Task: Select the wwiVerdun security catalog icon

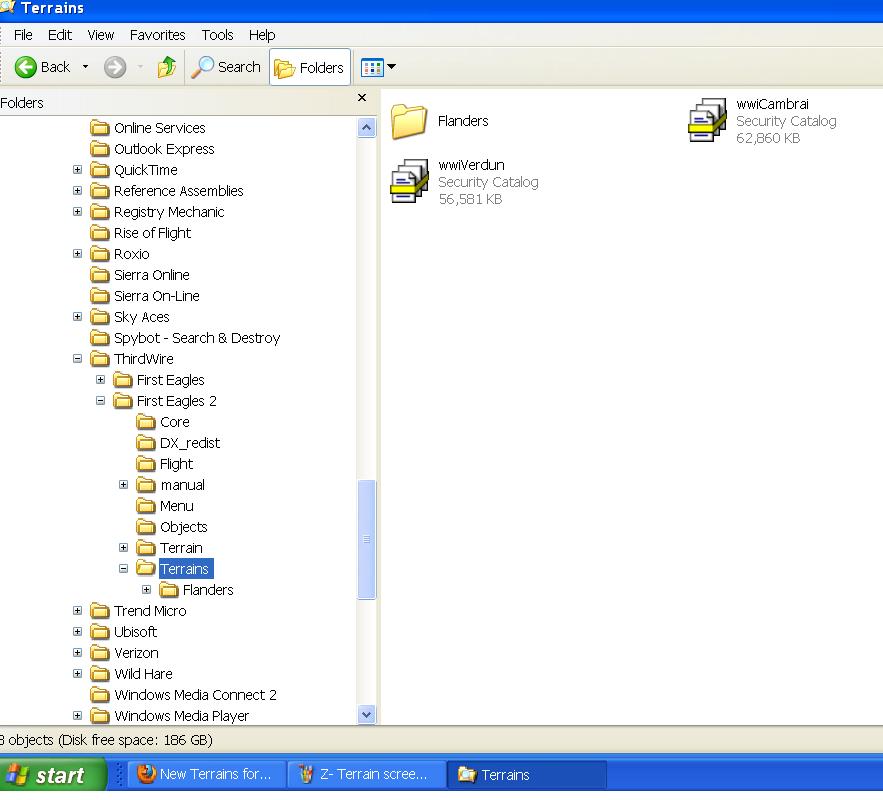Action: coord(409,181)
